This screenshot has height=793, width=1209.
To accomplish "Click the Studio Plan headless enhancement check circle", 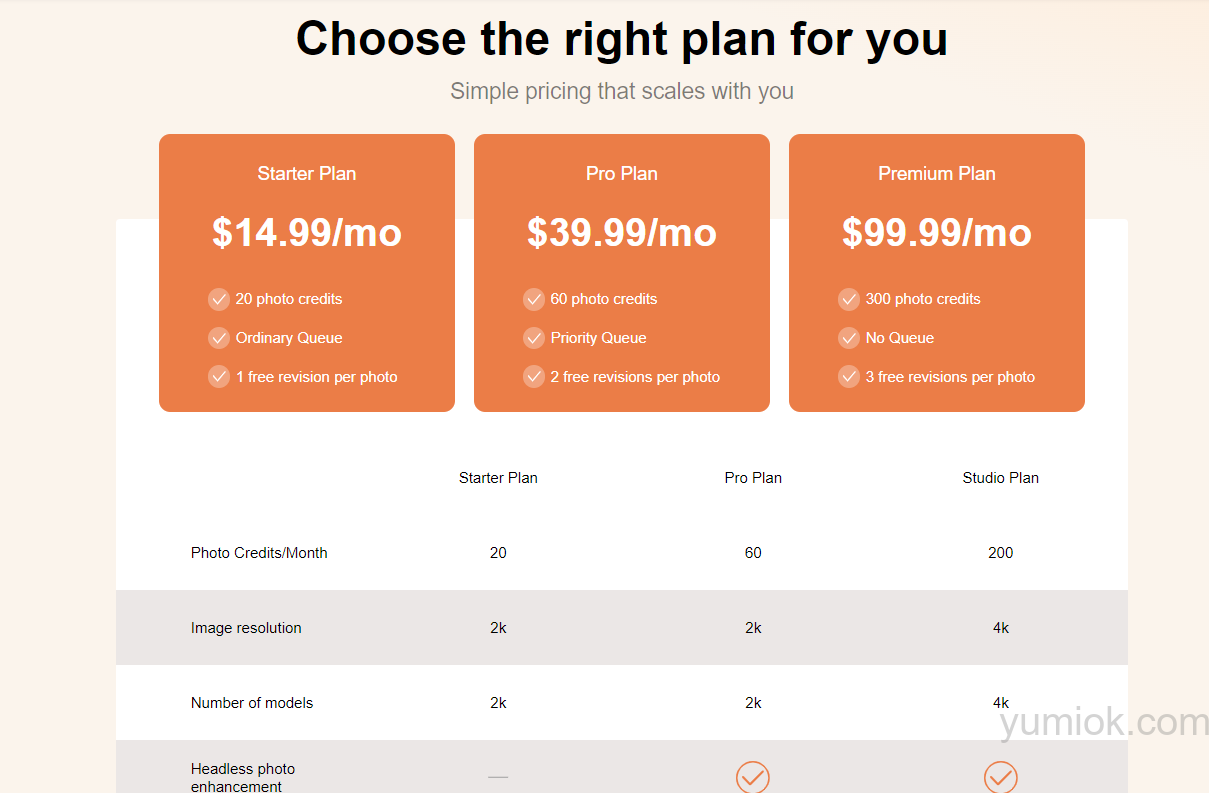I will 1001,777.
